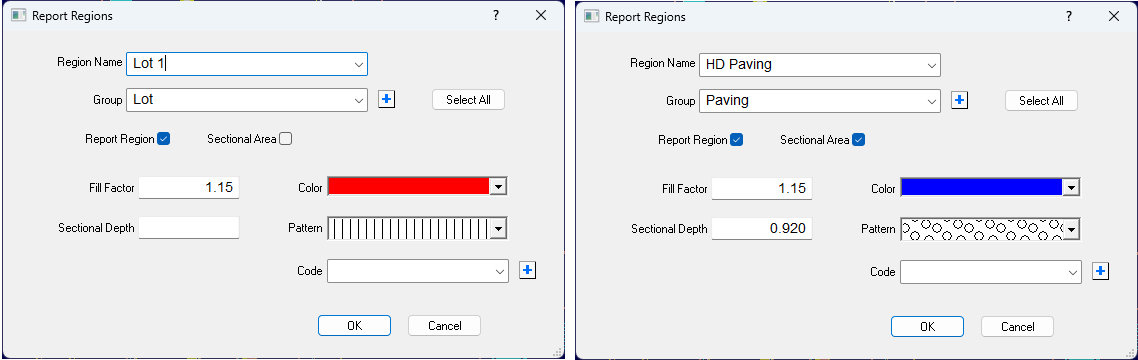Uncheck Report Region in Lot 1 dialog
This screenshot has height=360, width=1138.
tap(163, 139)
